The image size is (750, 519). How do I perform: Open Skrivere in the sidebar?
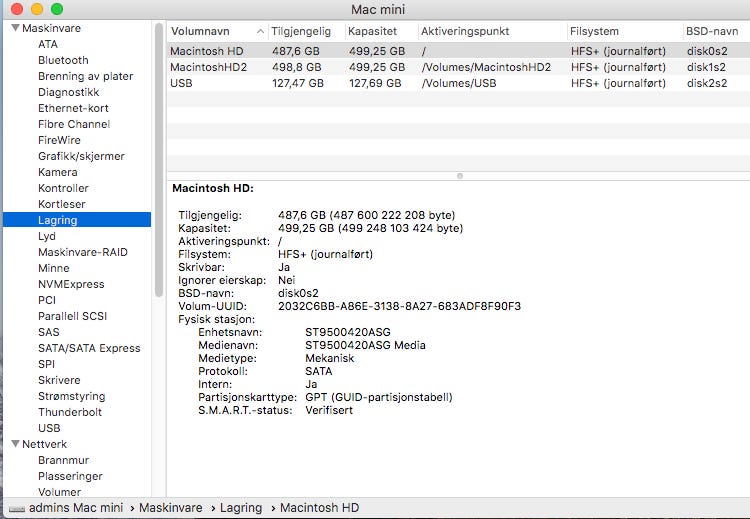[x=59, y=380]
